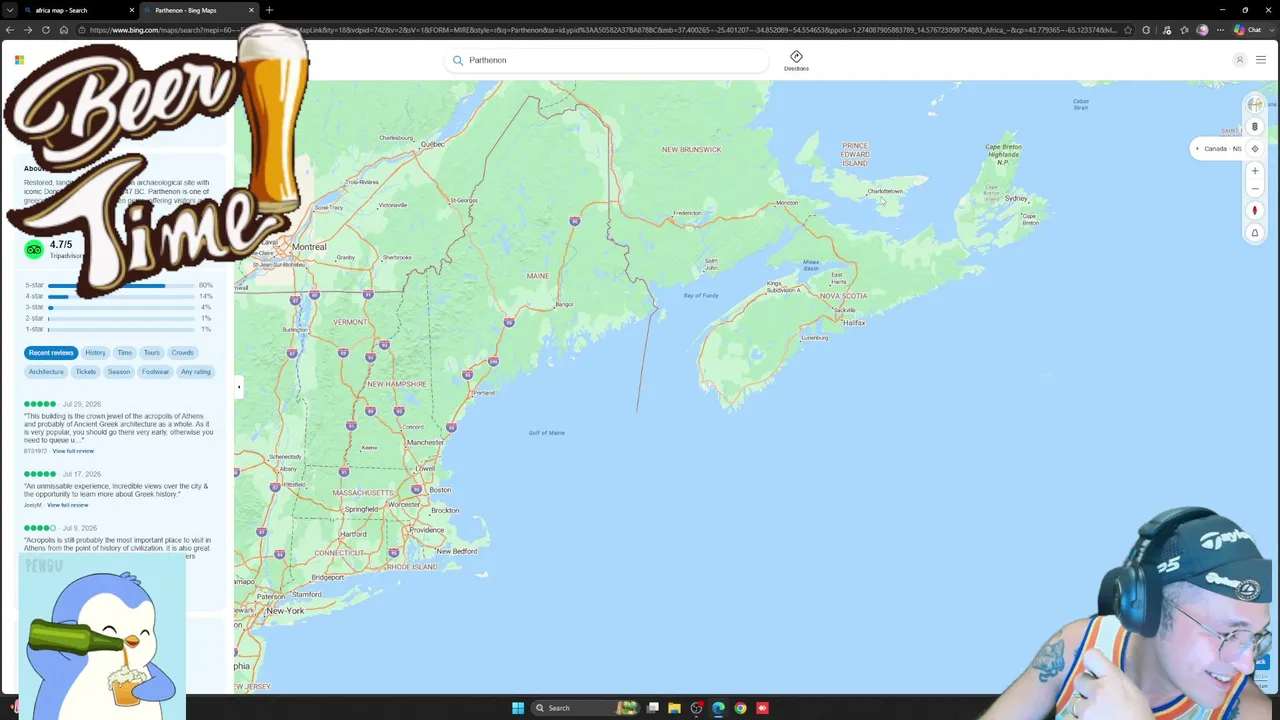Screen dimensions: 1280x720
Task: Open the browser Favorites list icon
Action: click(x=1182, y=30)
